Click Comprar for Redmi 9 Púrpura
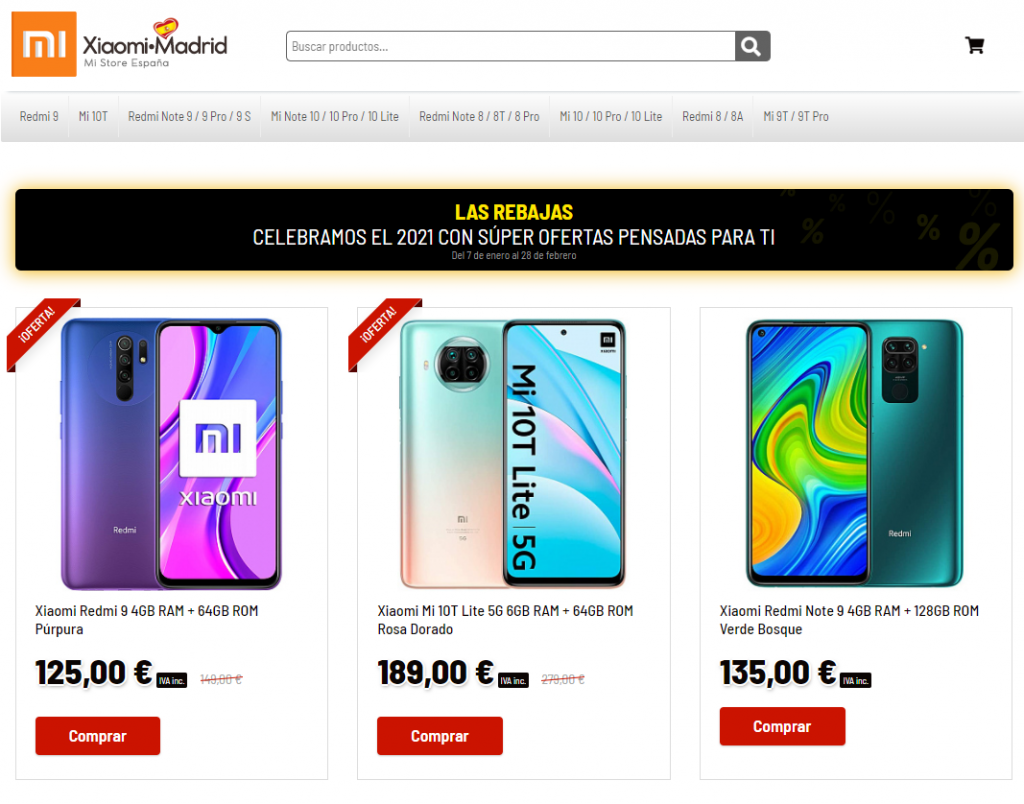Image resolution: width=1024 pixels, height=804 pixels. (x=98, y=736)
